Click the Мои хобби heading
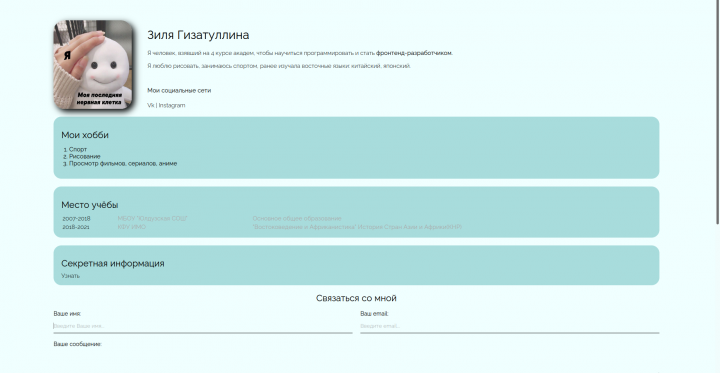Screen dimensions: 720x373 click(x=85, y=135)
